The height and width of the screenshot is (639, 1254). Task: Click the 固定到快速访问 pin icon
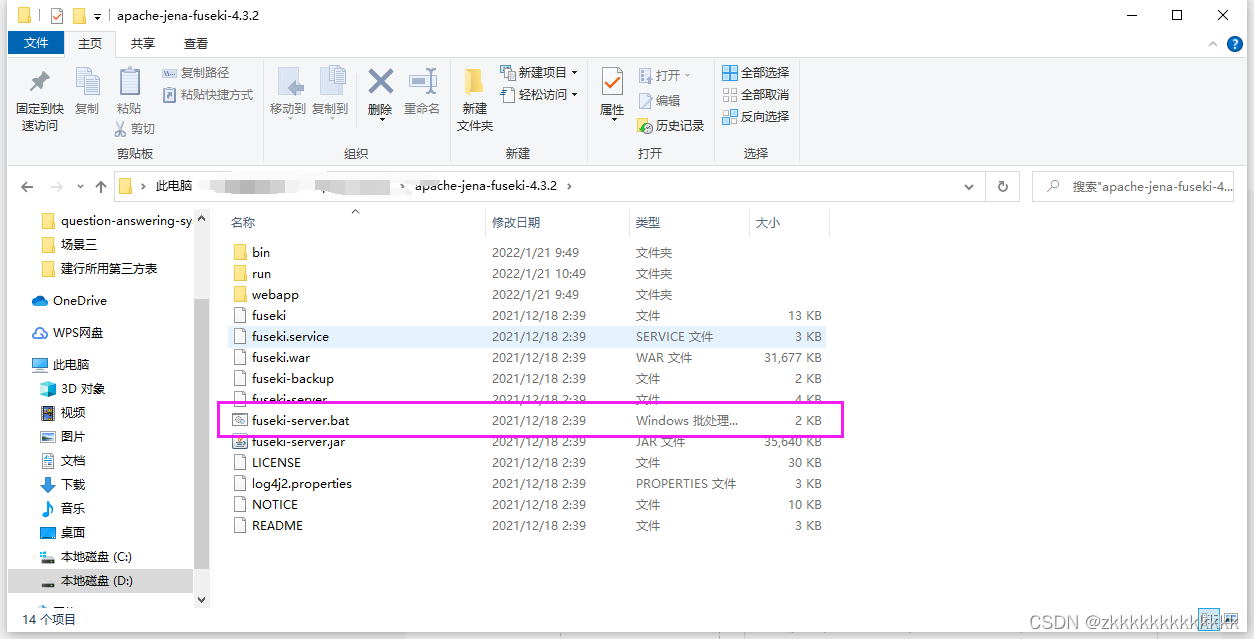40,82
